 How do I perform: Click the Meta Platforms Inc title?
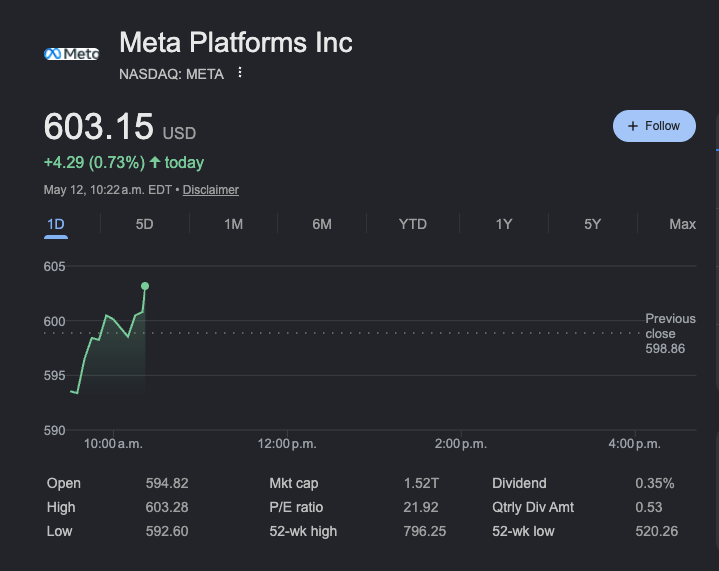point(236,43)
